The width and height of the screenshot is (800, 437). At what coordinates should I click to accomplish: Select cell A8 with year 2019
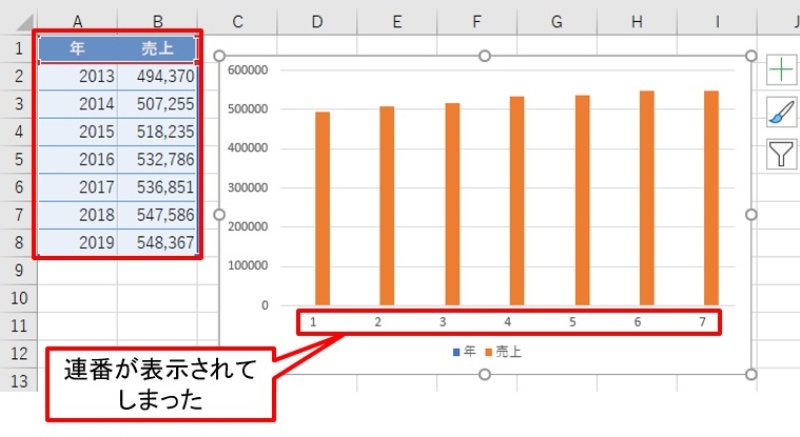(77, 241)
